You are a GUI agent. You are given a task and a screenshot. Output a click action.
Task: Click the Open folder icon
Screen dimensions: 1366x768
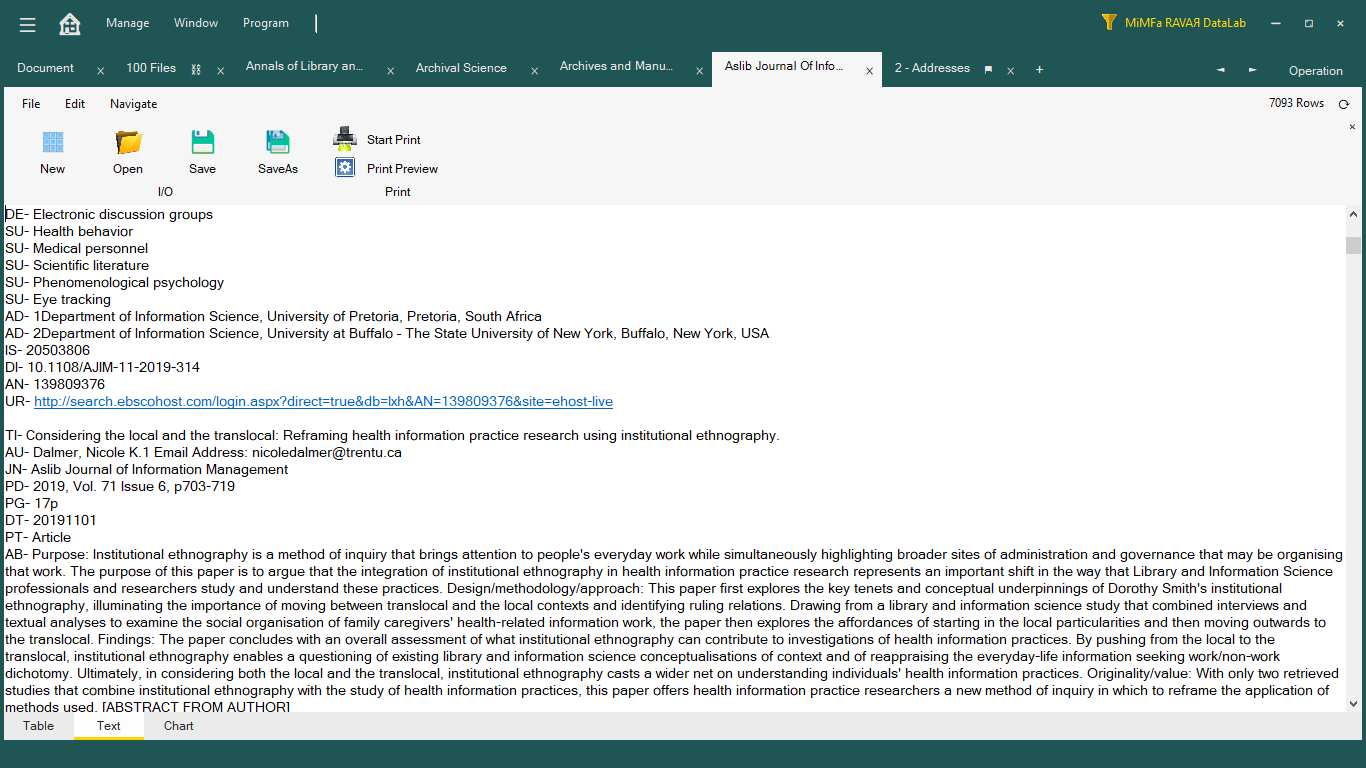128,142
